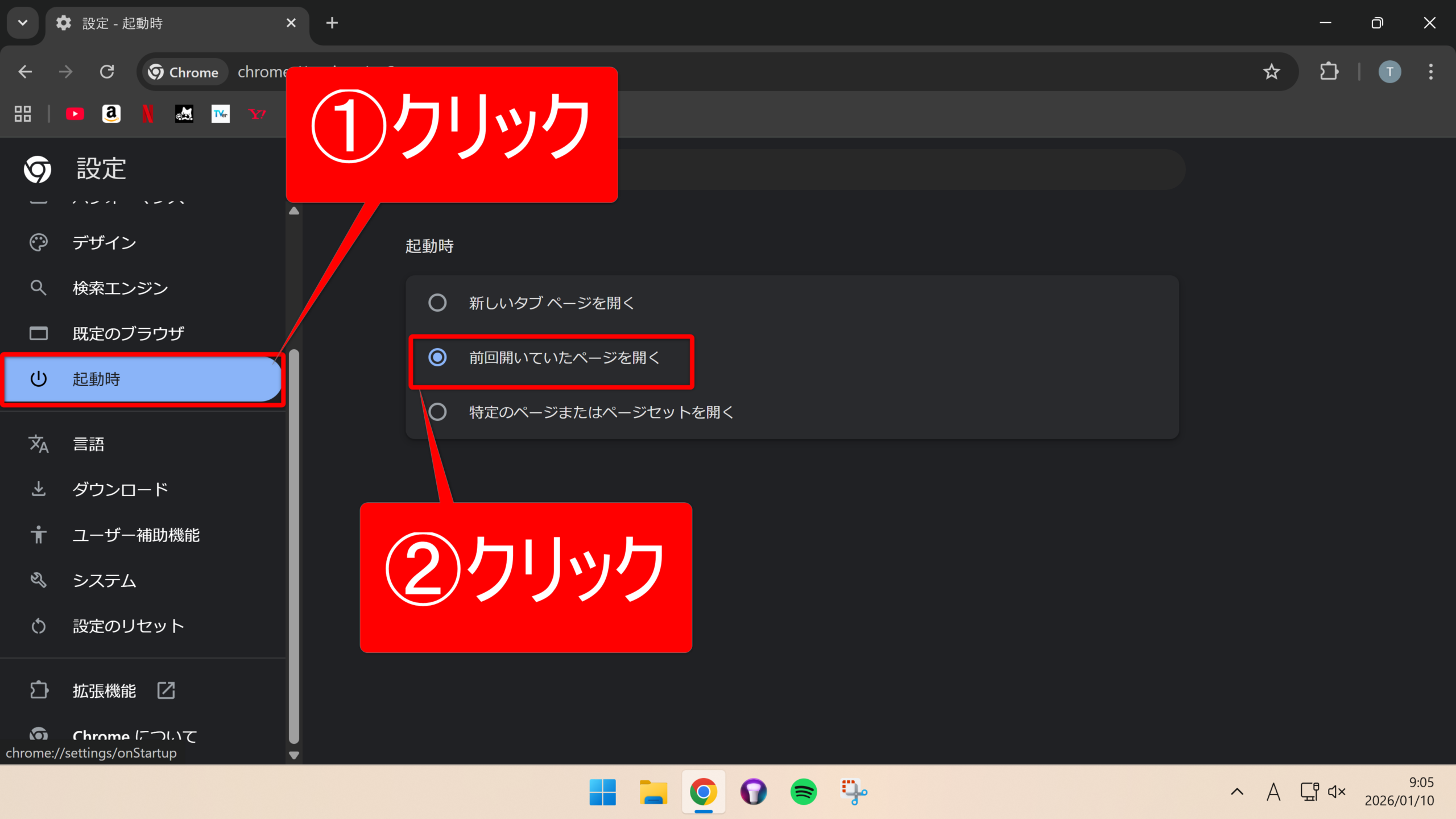Screen dimensions: 1456x819
Task: Open Chrome's three-dot menu
Action: 1431,72
